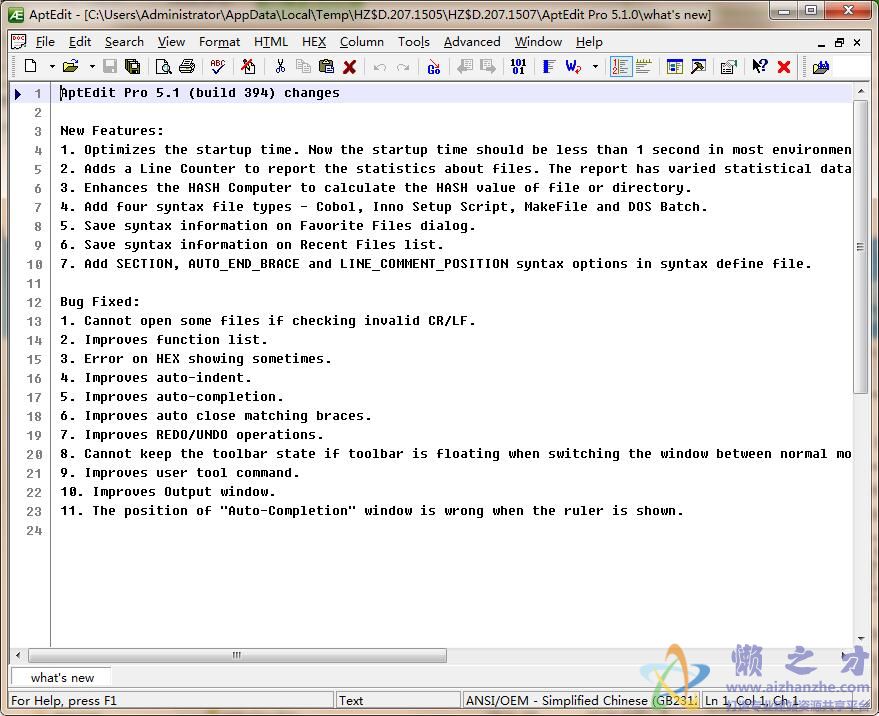
Task: Click the Save All icon
Action: tap(132, 67)
